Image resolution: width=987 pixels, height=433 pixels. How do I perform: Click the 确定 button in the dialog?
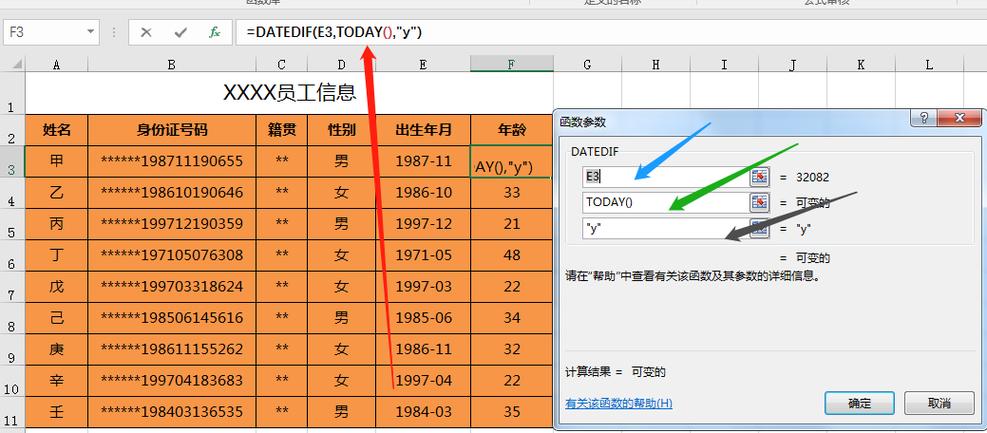pyautogui.click(x=859, y=403)
